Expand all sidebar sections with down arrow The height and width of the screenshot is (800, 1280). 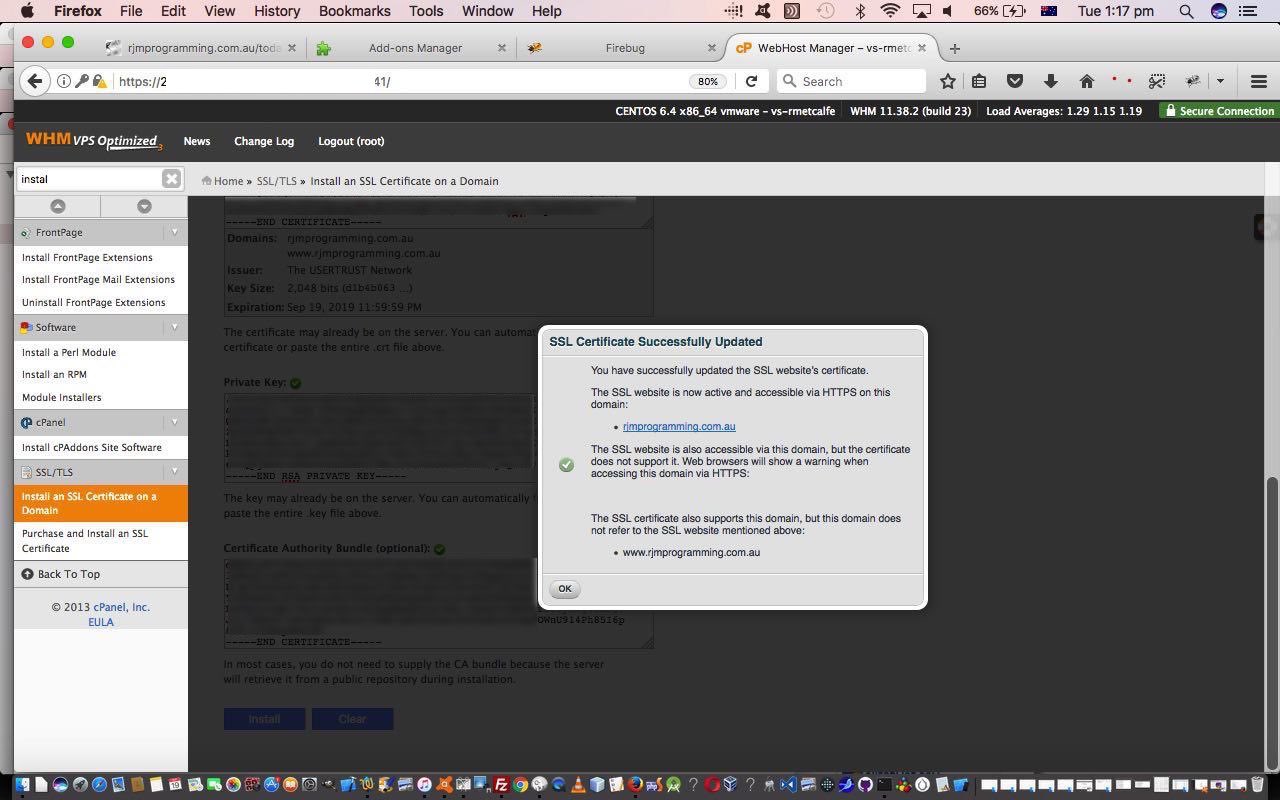coord(144,206)
